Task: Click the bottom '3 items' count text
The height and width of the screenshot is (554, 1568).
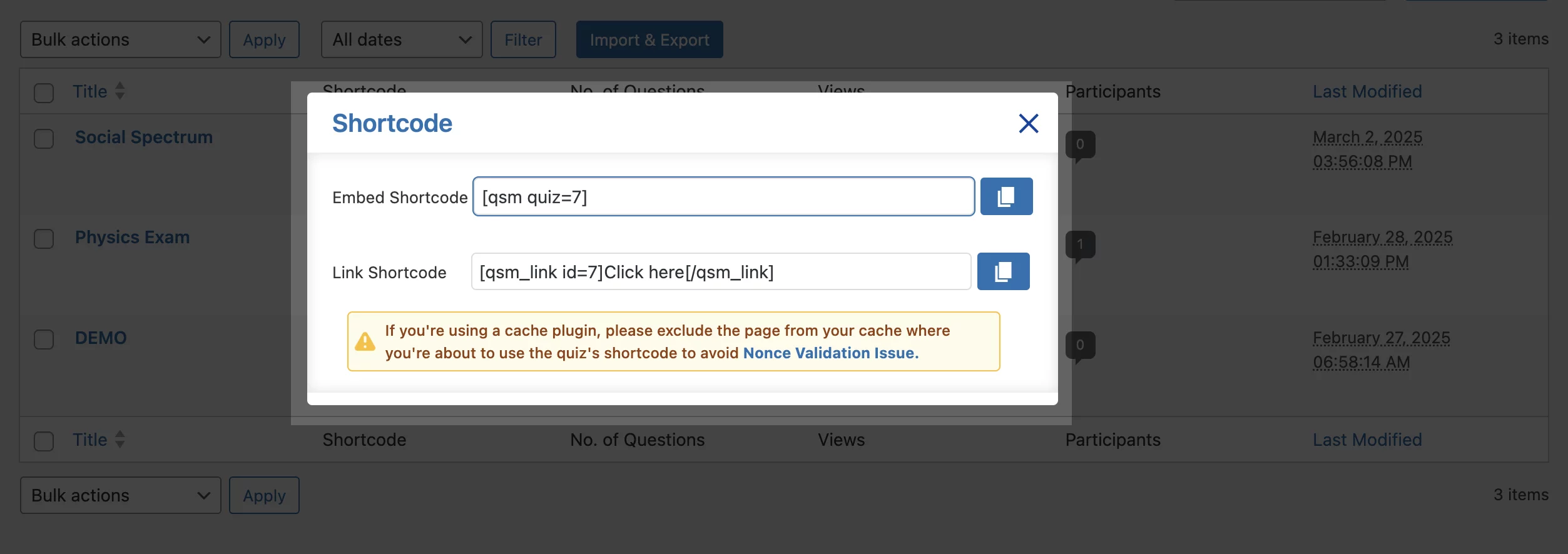Action: [x=1520, y=495]
